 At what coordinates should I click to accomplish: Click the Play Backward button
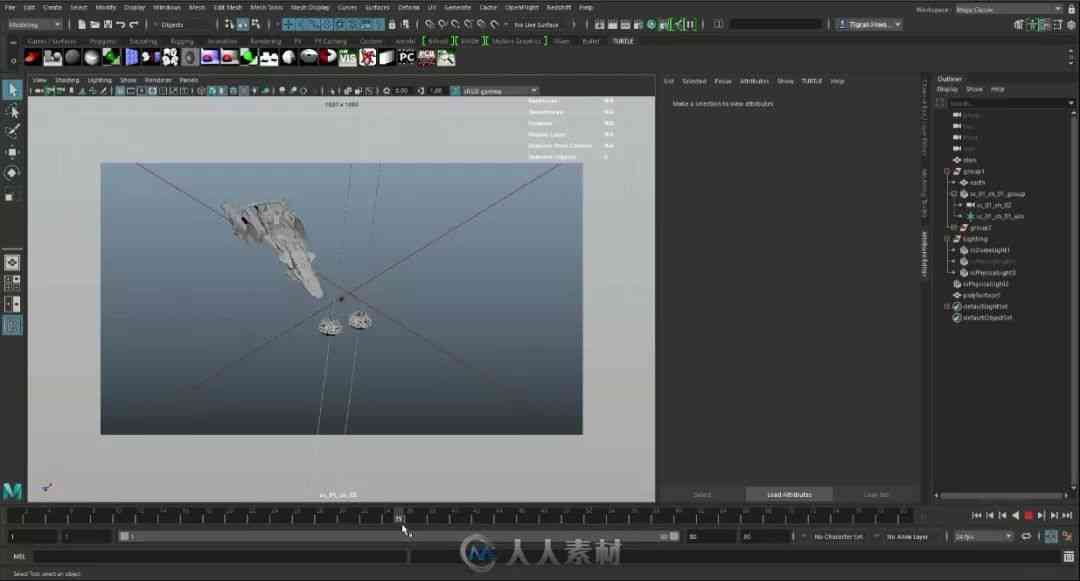pyautogui.click(x=1015, y=515)
